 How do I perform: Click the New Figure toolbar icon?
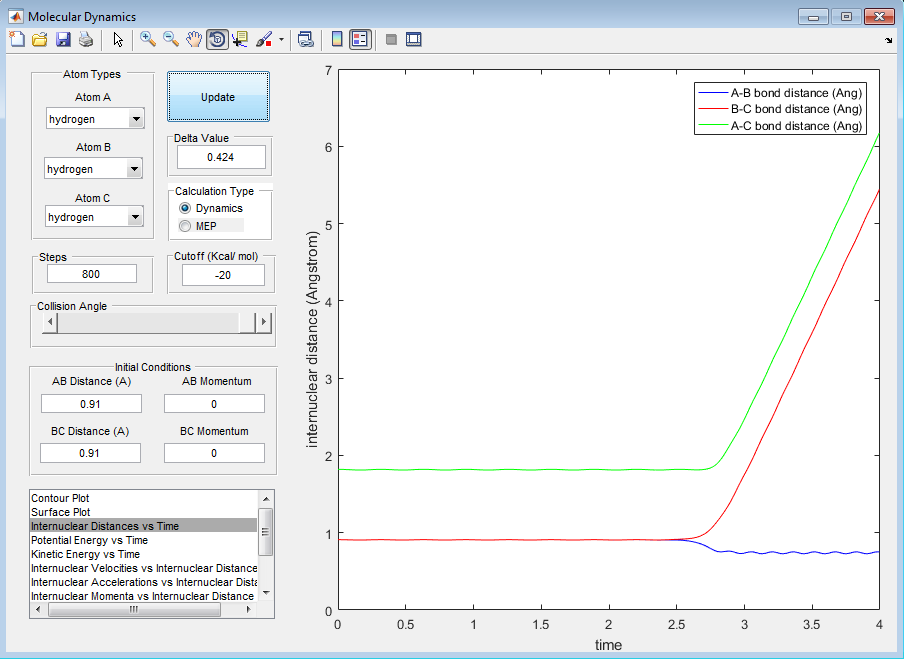tap(17, 40)
